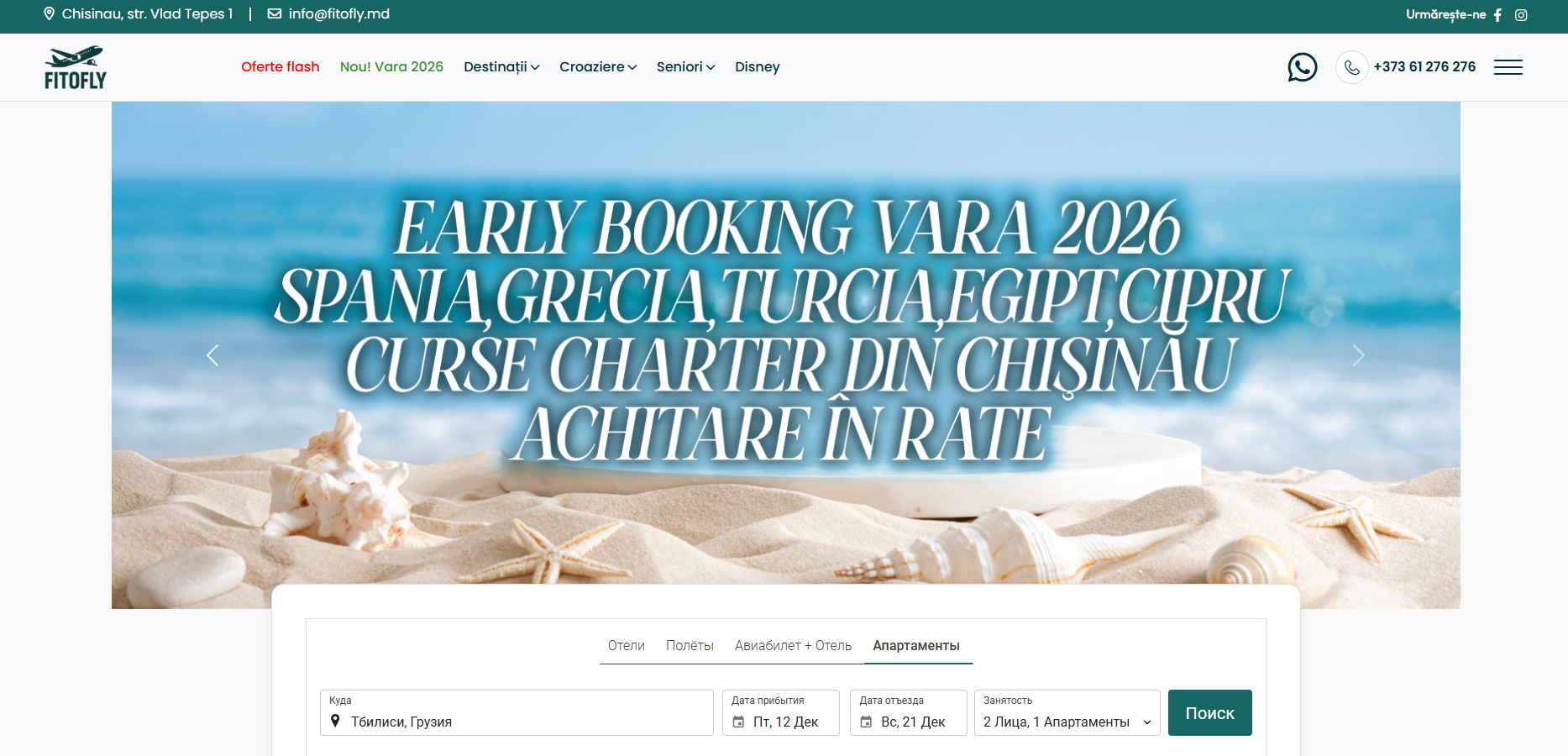Switch to the Отели tab

click(x=626, y=645)
